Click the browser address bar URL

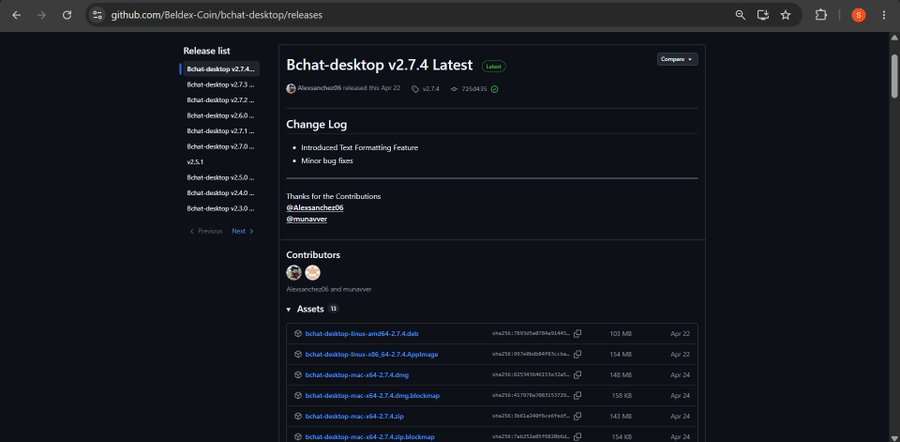[216, 15]
